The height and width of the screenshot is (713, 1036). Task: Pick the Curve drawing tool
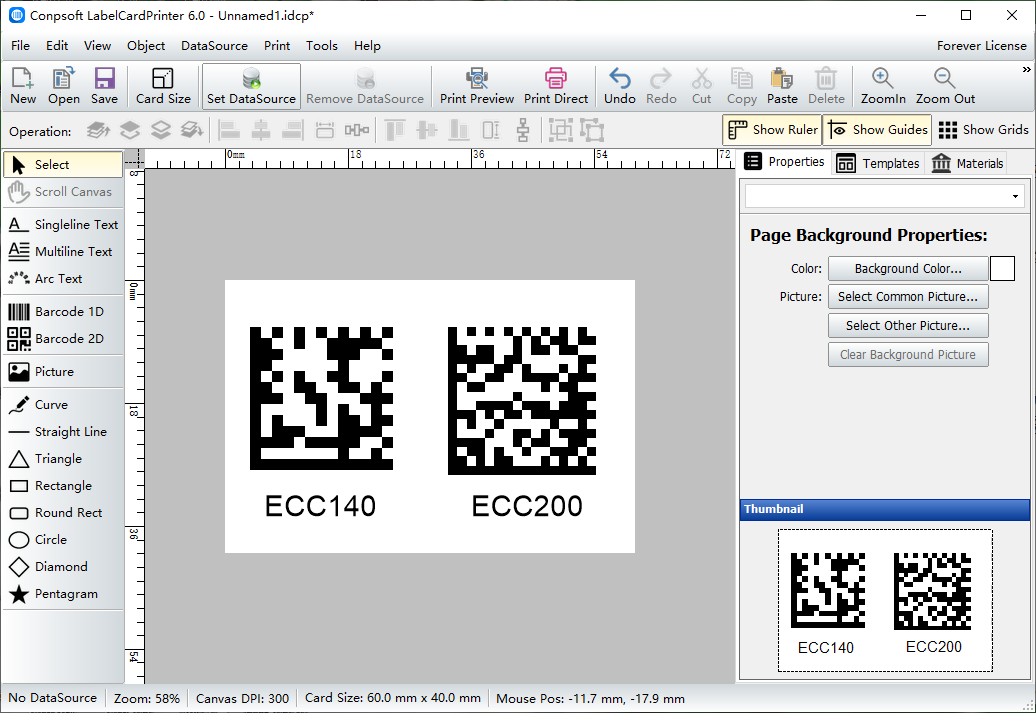(x=63, y=404)
